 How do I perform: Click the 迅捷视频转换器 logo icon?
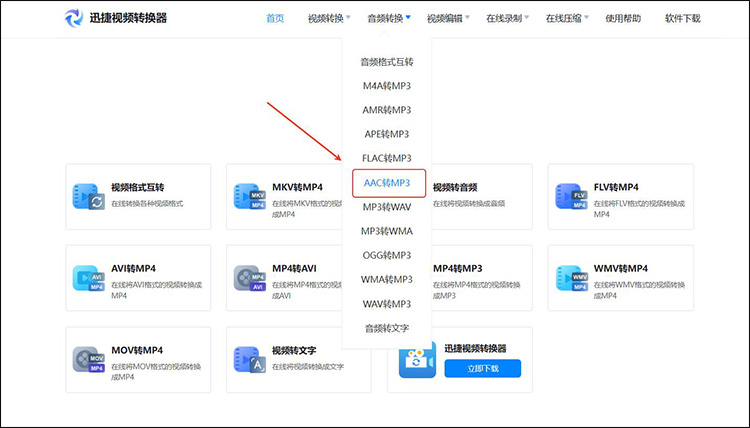[x=74, y=18]
